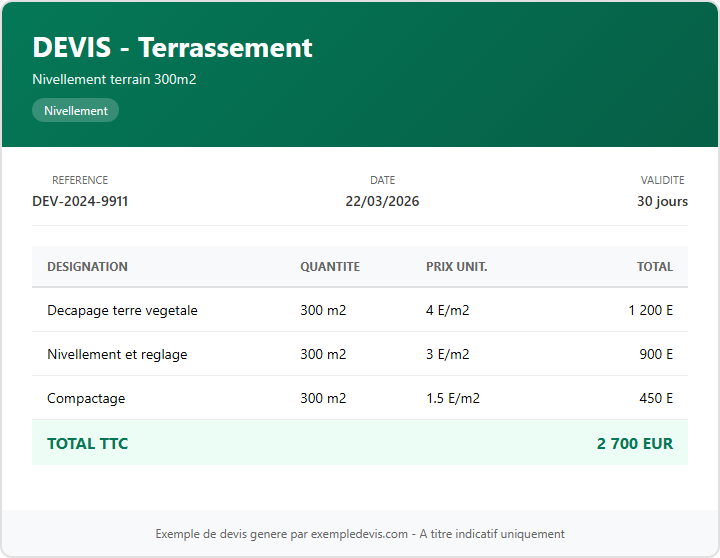Click the TOTAL column header
Screen dimensions: 720x558
click(655, 267)
